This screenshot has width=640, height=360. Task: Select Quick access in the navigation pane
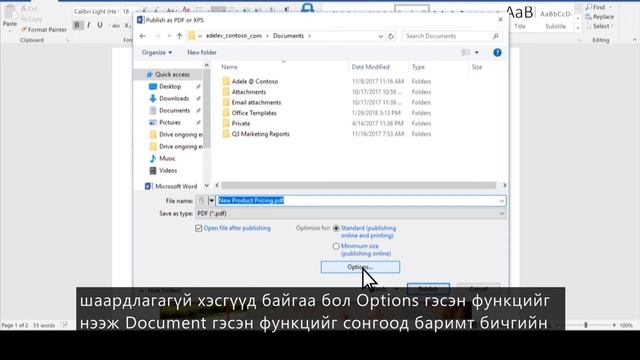pos(172,75)
